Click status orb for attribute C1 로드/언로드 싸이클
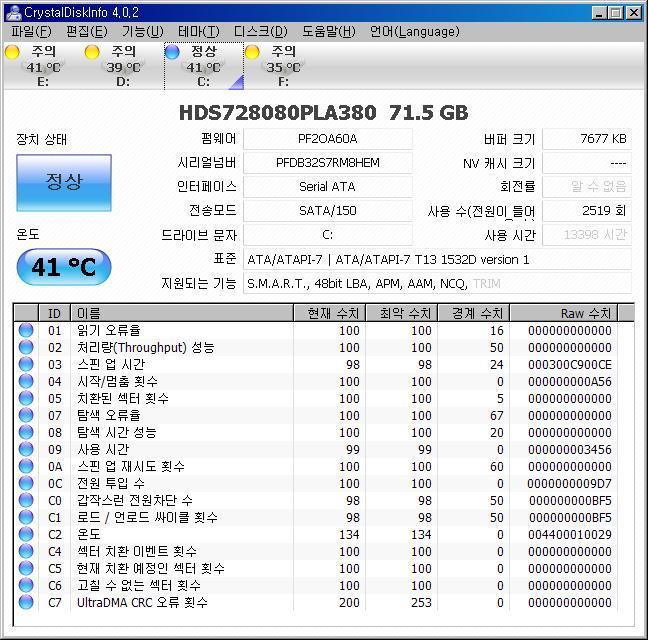The image size is (648, 640). (26, 517)
